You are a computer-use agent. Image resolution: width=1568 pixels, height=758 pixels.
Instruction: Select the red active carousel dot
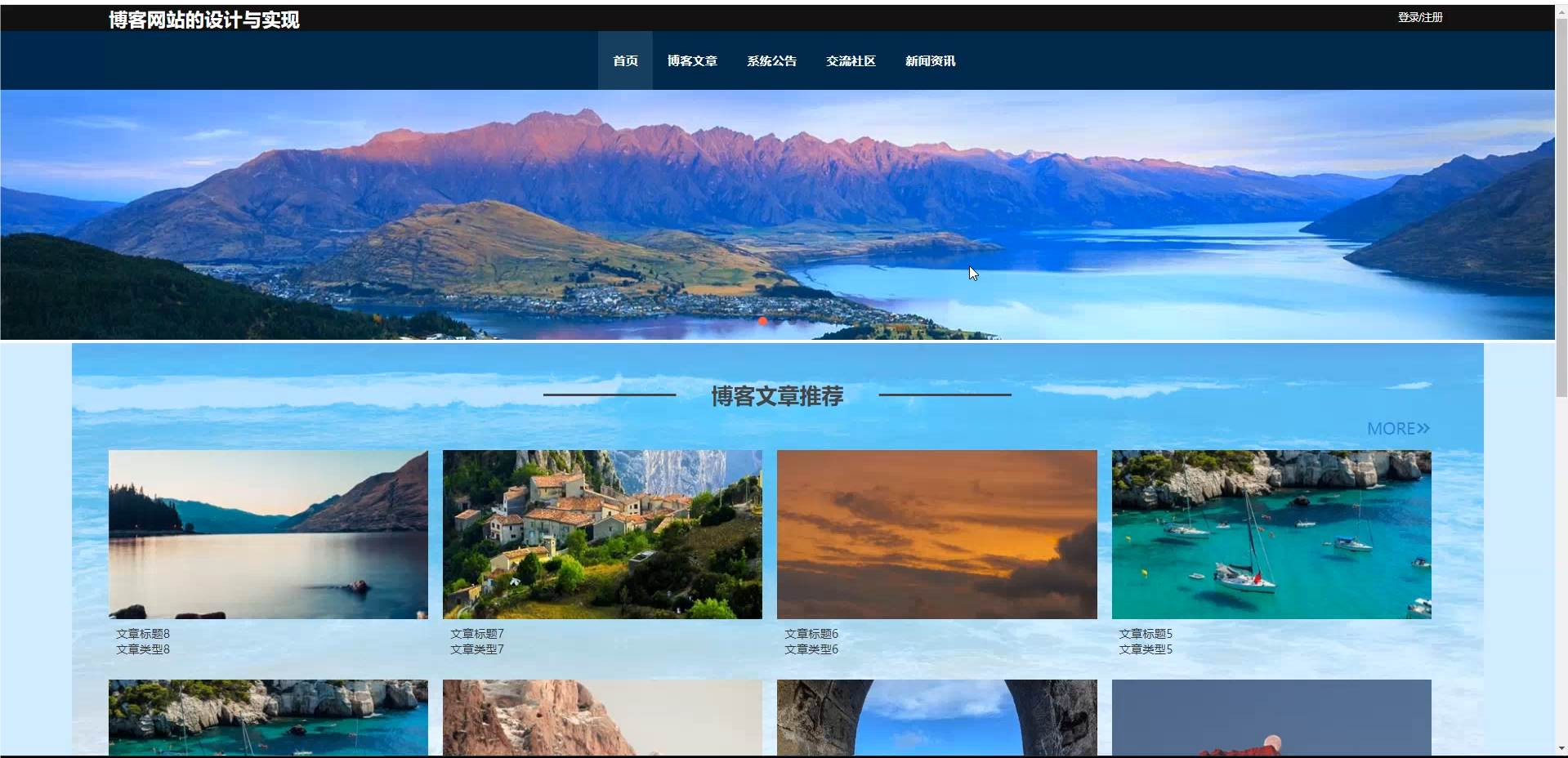pyautogui.click(x=762, y=321)
